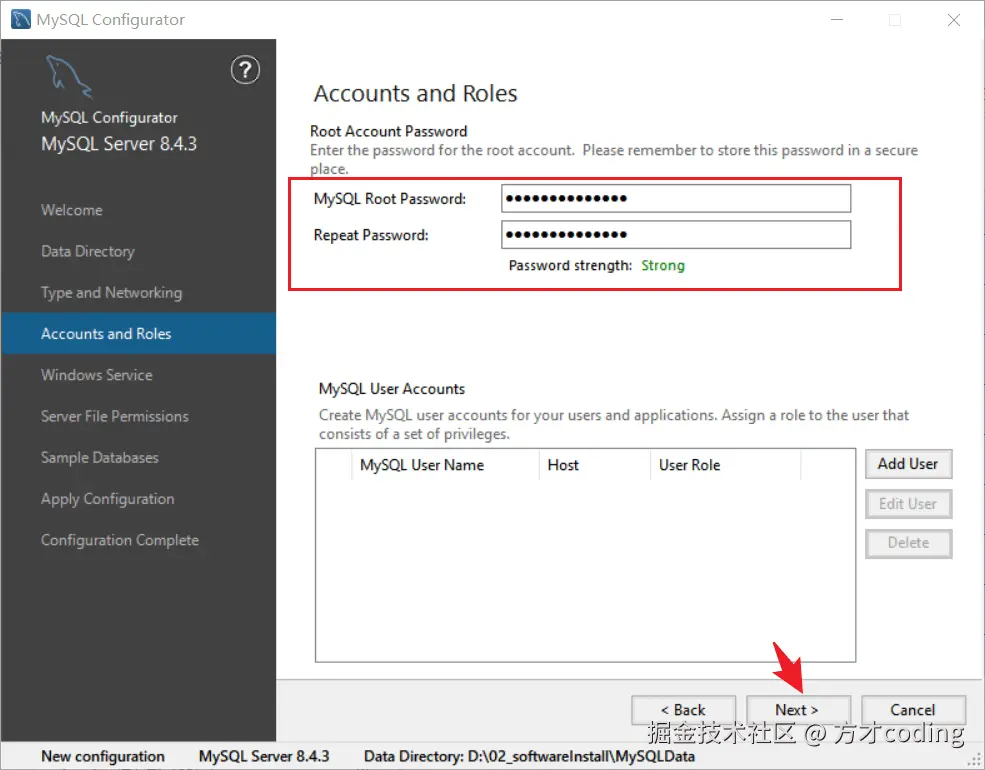This screenshot has height=770, width=985.
Task: Minimize the MySQL Configurator window
Action: point(837,20)
